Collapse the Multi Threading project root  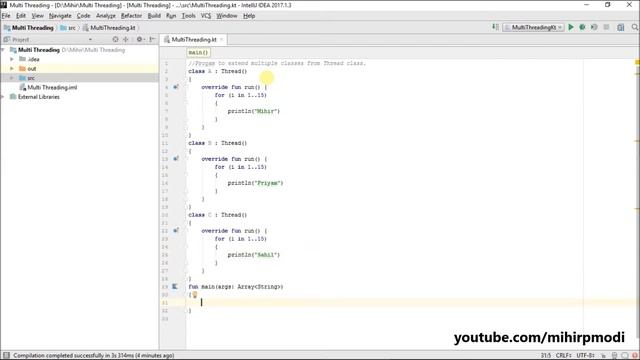tap(3, 50)
